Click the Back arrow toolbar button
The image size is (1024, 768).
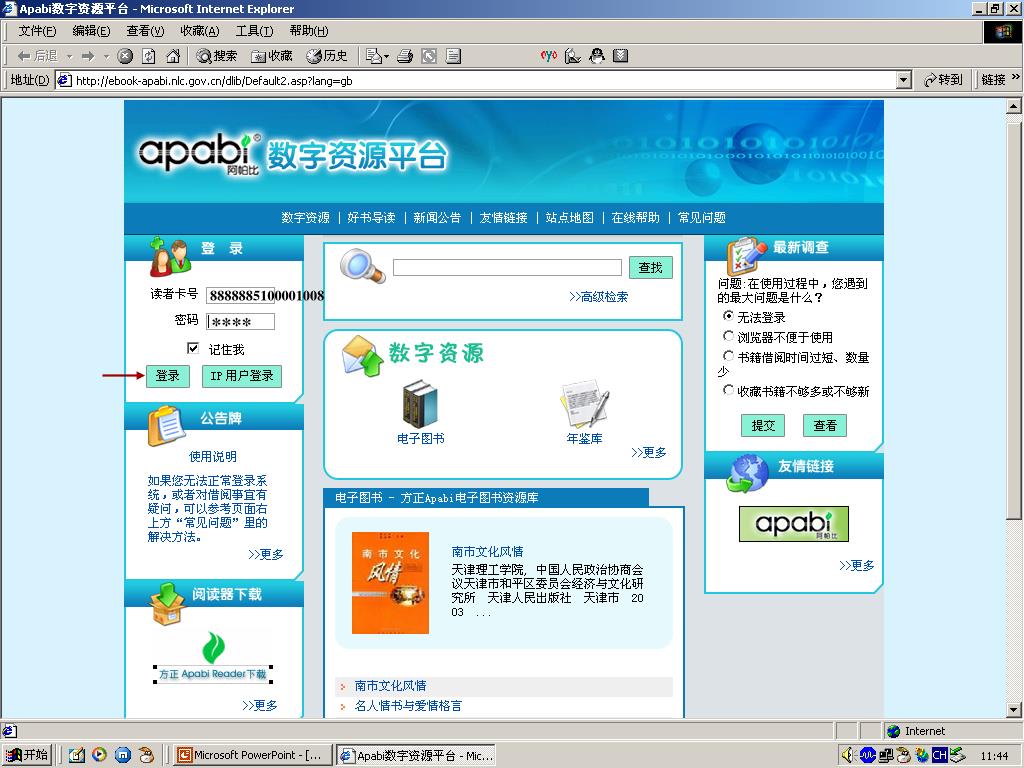[x=37, y=56]
